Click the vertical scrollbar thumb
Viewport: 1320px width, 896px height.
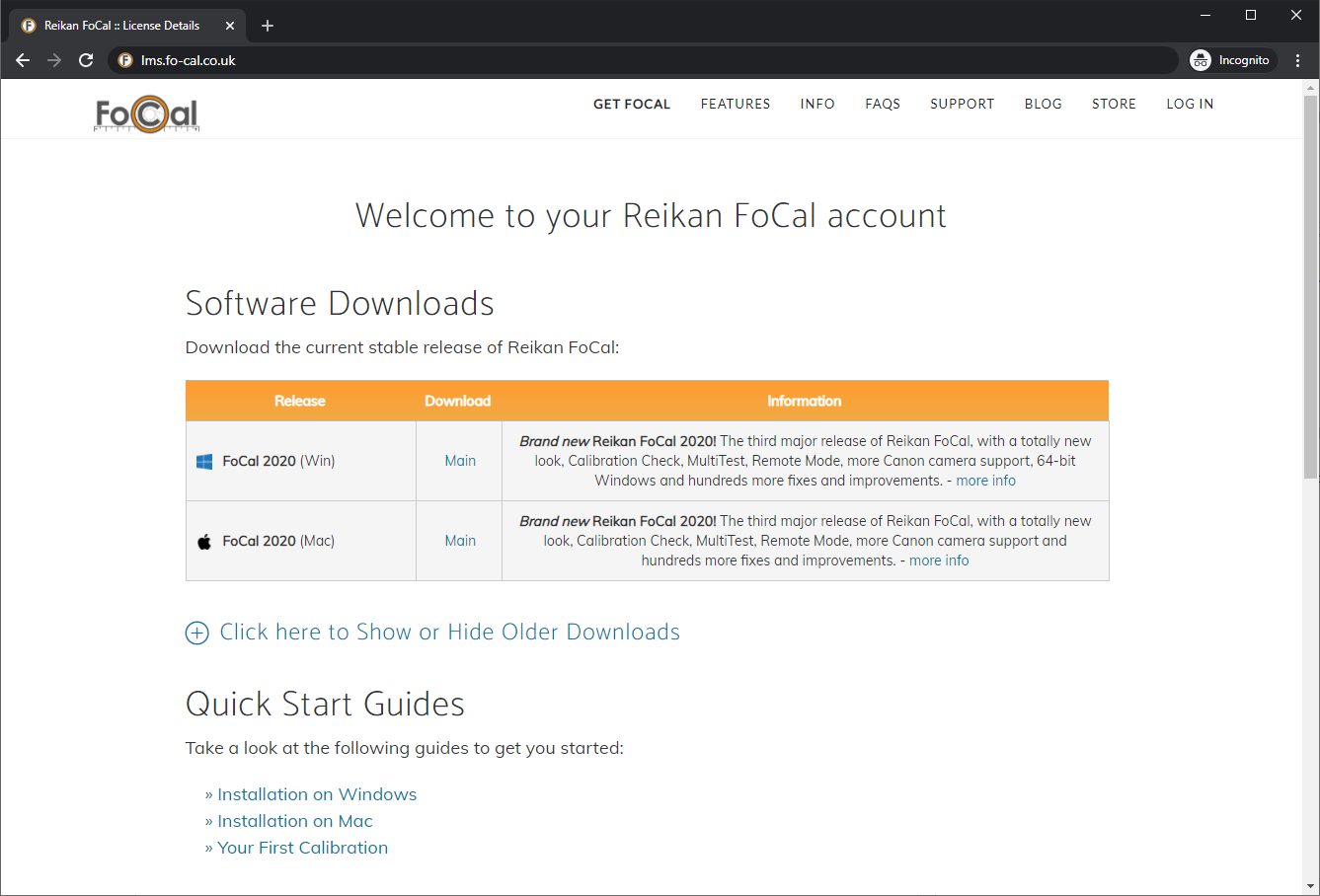[1311, 287]
